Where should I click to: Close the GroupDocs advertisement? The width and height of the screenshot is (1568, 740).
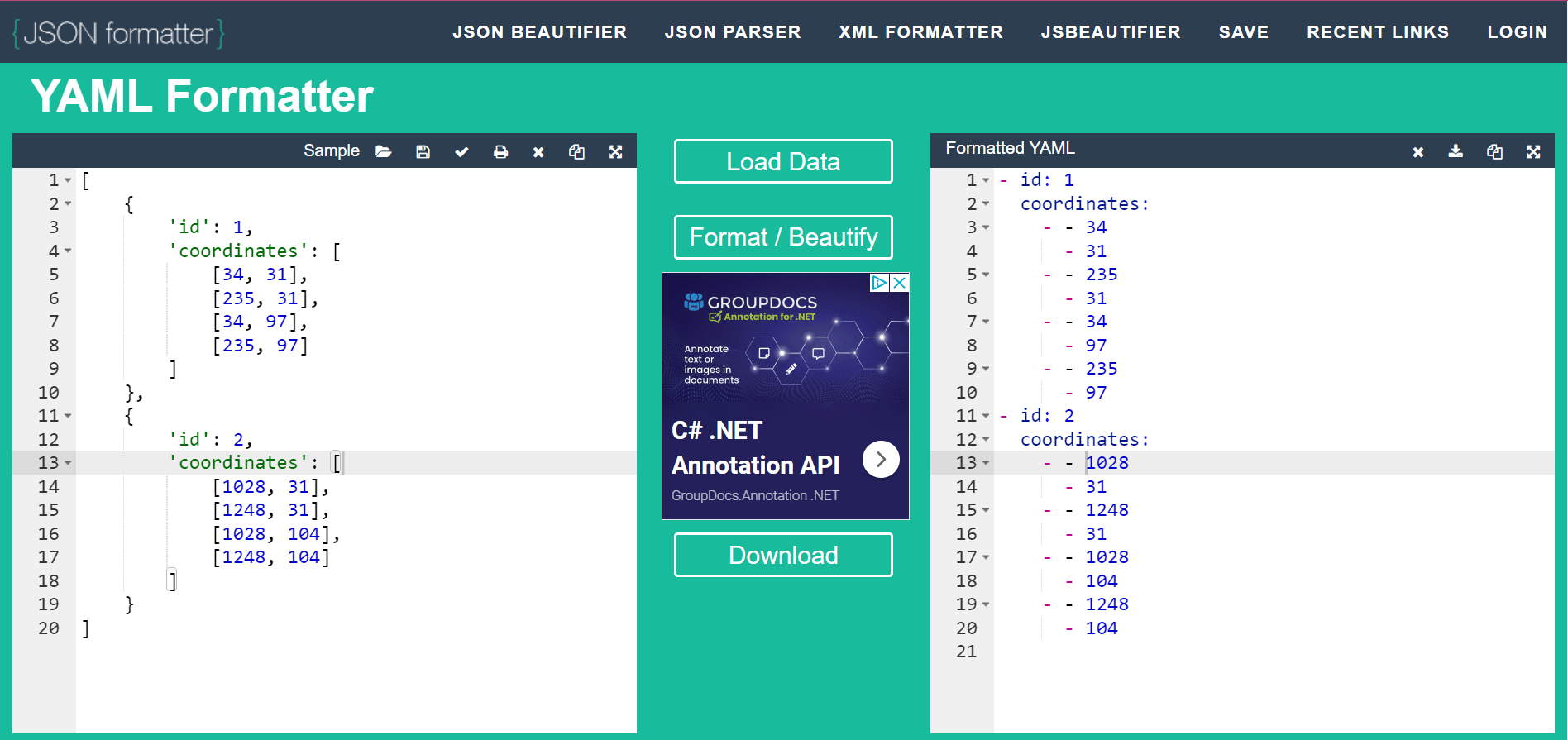[x=900, y=282]
